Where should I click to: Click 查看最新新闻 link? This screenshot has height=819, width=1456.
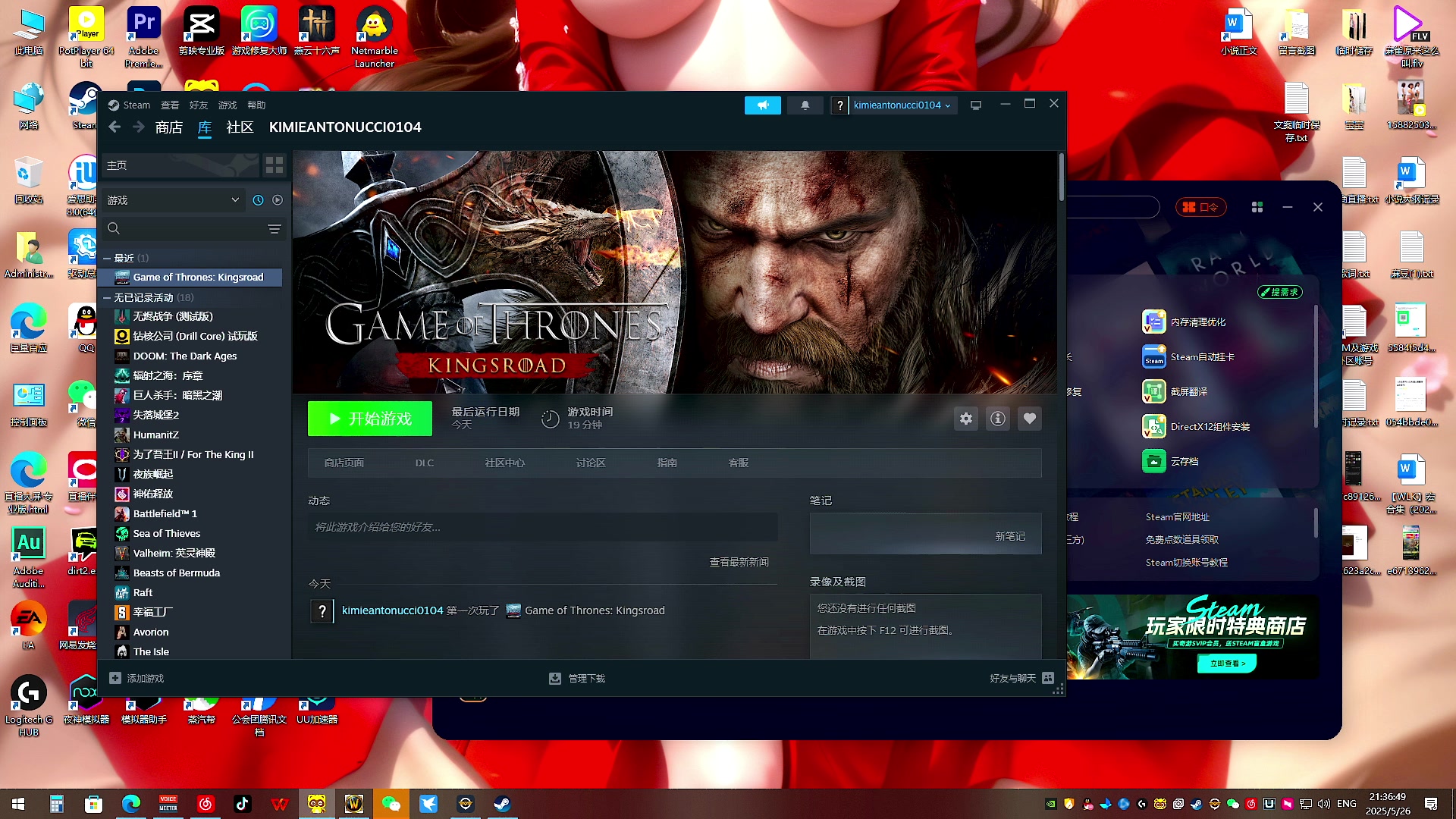(739, 562)
